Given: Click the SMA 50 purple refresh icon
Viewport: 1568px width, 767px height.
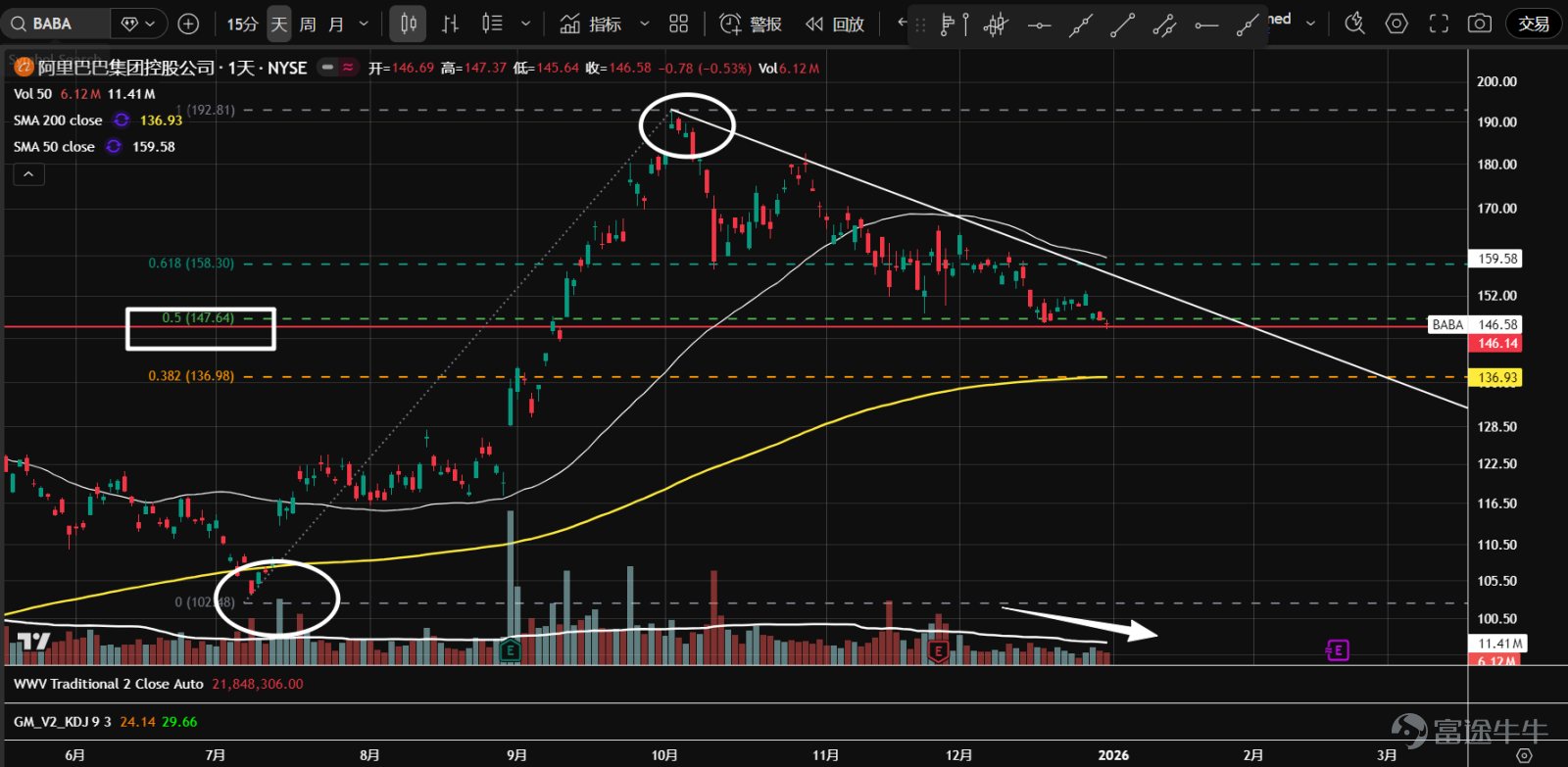Looking at the screenshot, I should tap(114, 147).
